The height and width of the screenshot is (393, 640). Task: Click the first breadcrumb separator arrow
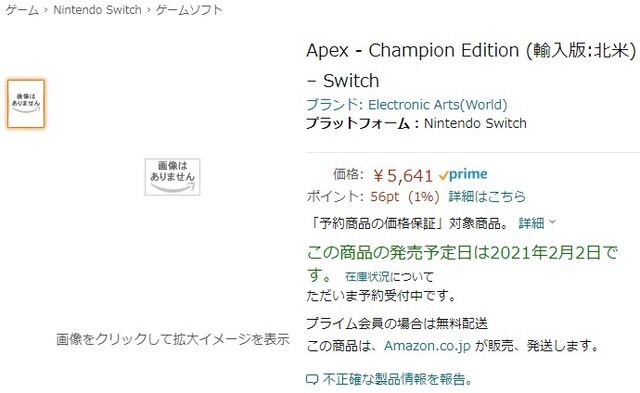(46, 10)
